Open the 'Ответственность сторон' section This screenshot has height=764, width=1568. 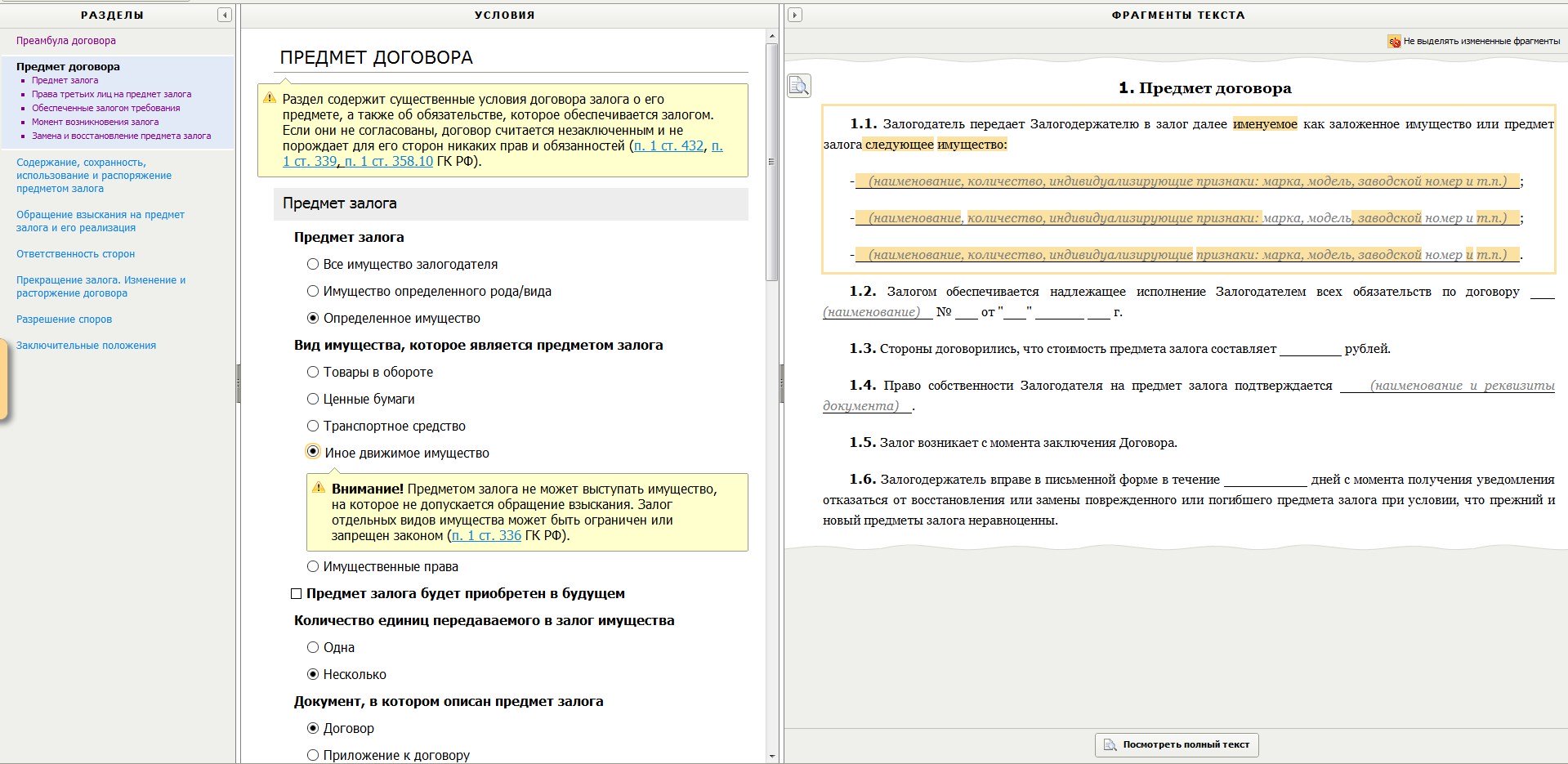75,254
